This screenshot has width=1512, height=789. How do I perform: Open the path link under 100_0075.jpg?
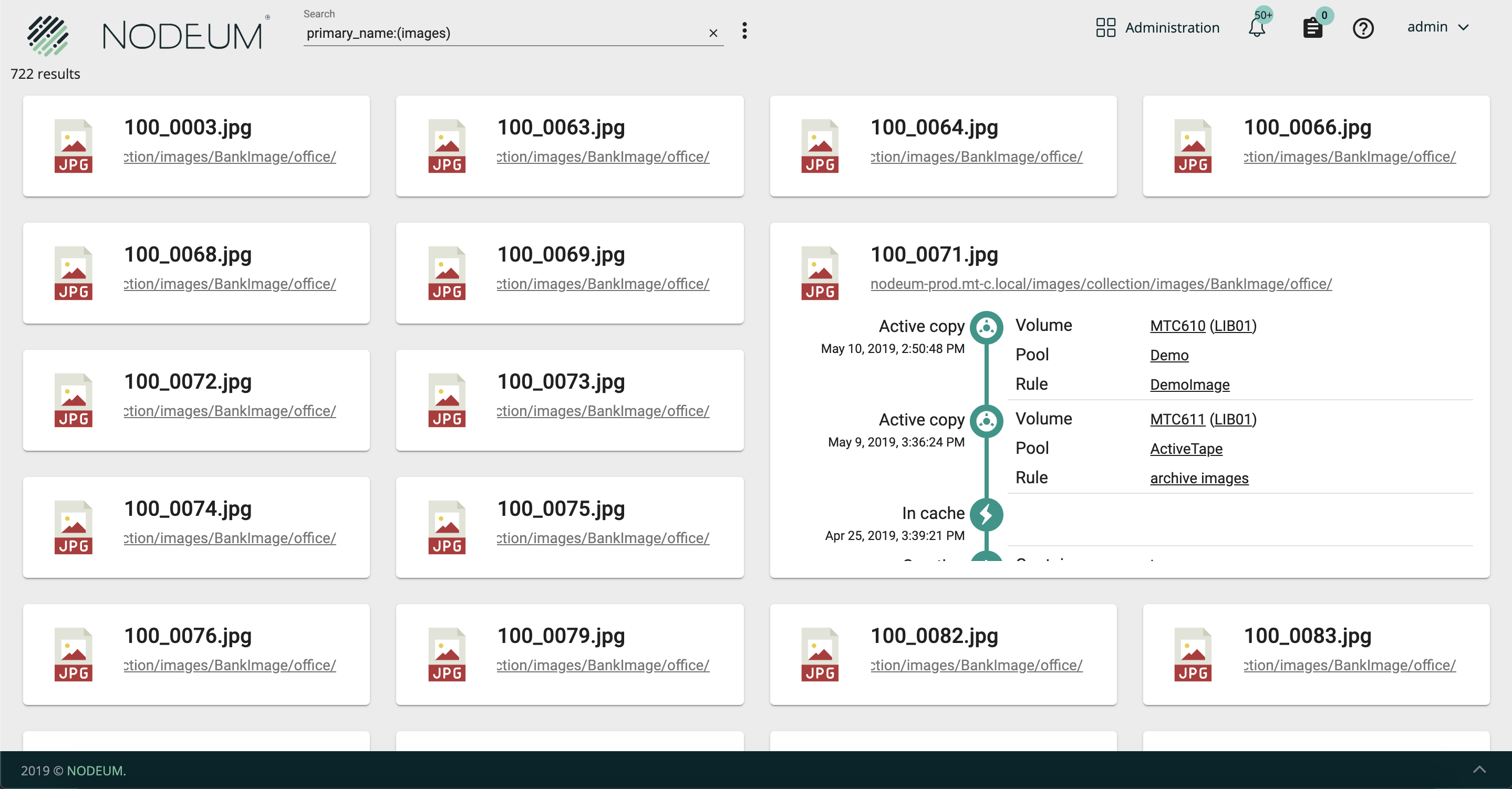pos(604,538)
